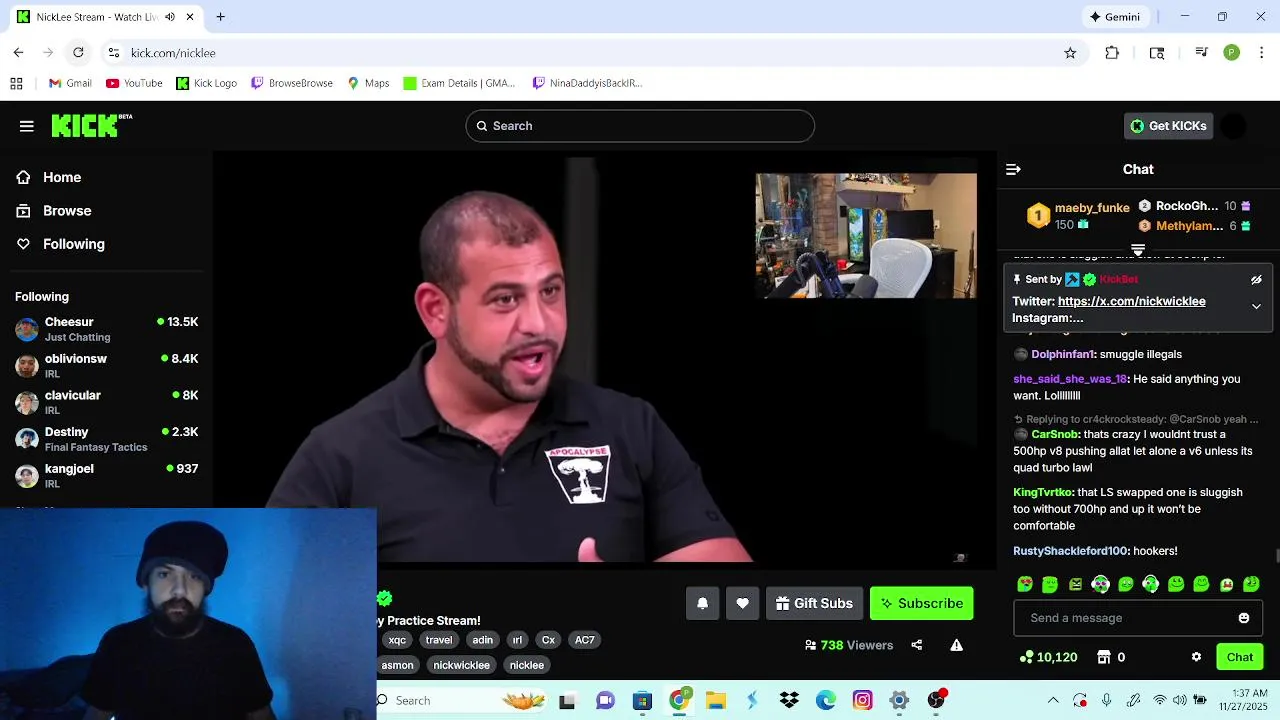
Task: Click the notification bell for this channel
Action: 702,603
